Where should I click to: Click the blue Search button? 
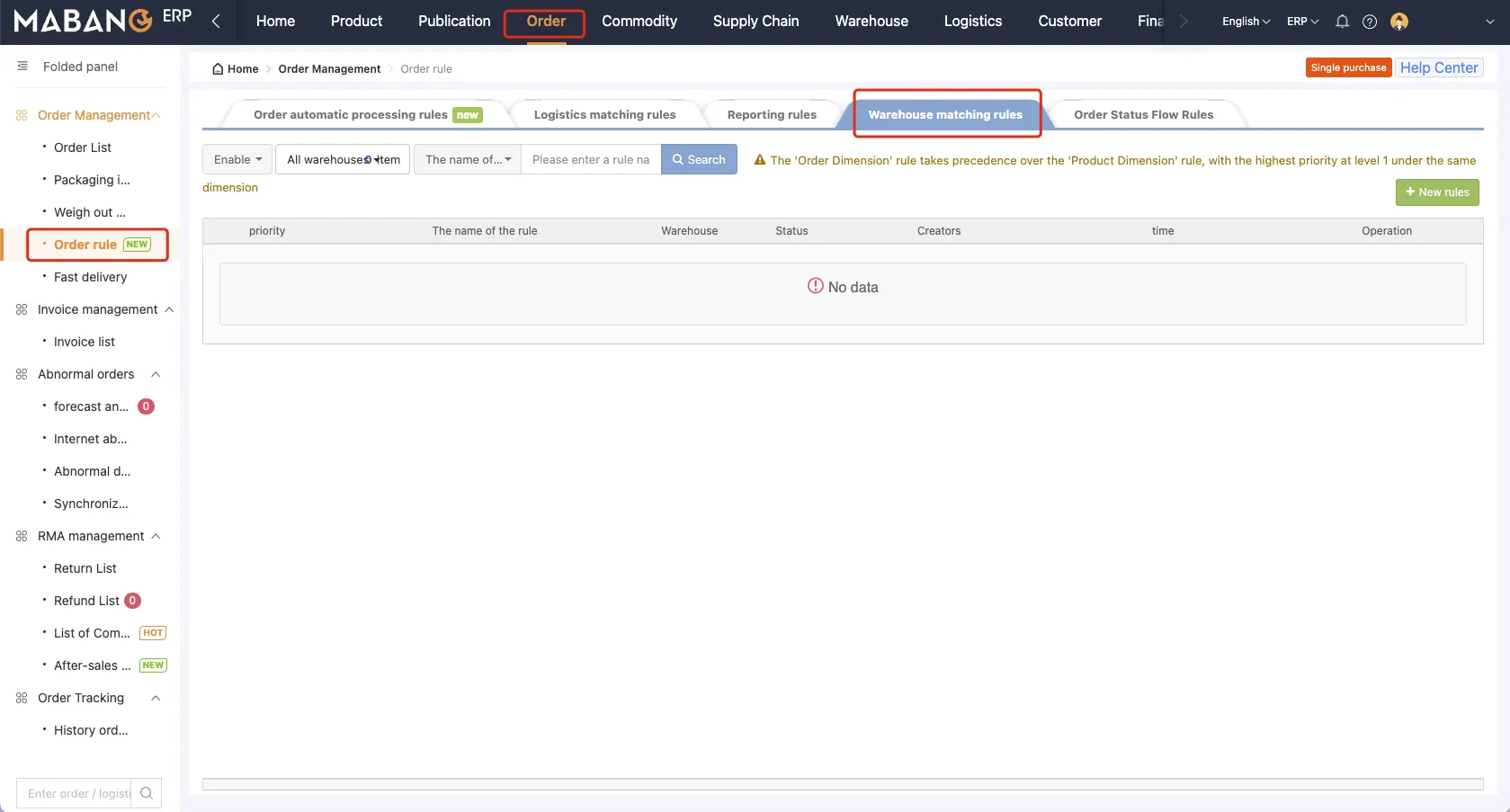pyautogui.click(x=699, y=159)
